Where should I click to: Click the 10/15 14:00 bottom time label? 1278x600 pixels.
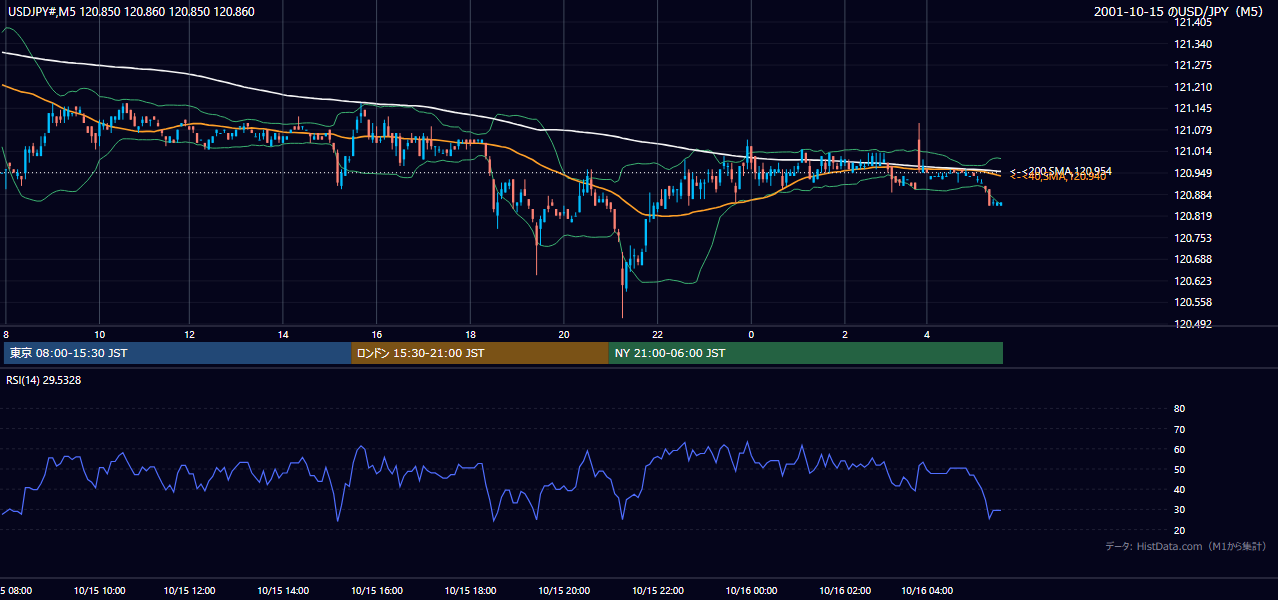point(282,591)
